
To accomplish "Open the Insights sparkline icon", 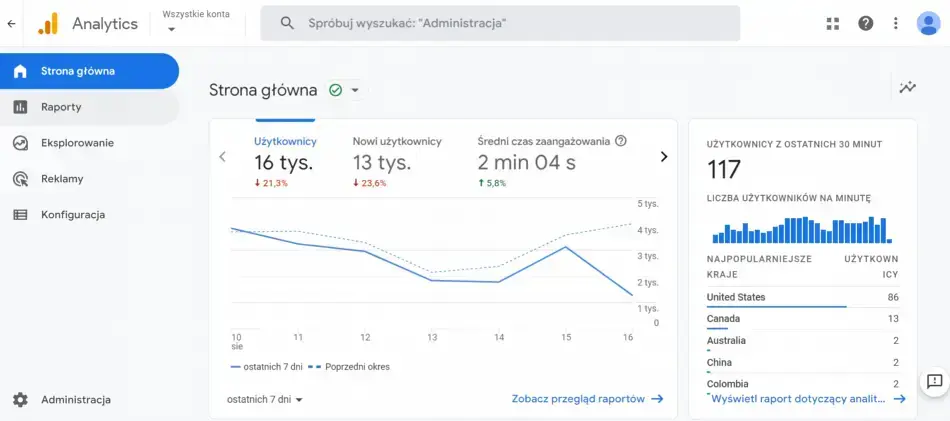I will (x=907, y=88).
